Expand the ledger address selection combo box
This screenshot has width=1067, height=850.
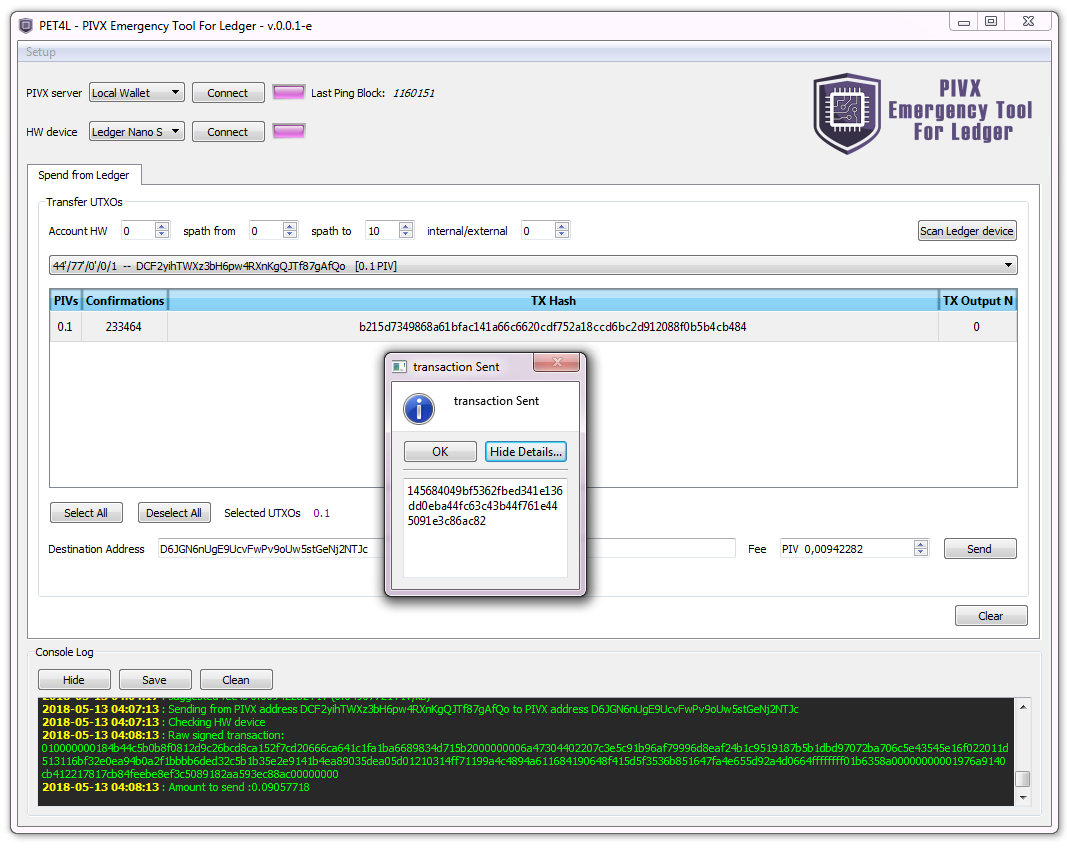[533, 265]
